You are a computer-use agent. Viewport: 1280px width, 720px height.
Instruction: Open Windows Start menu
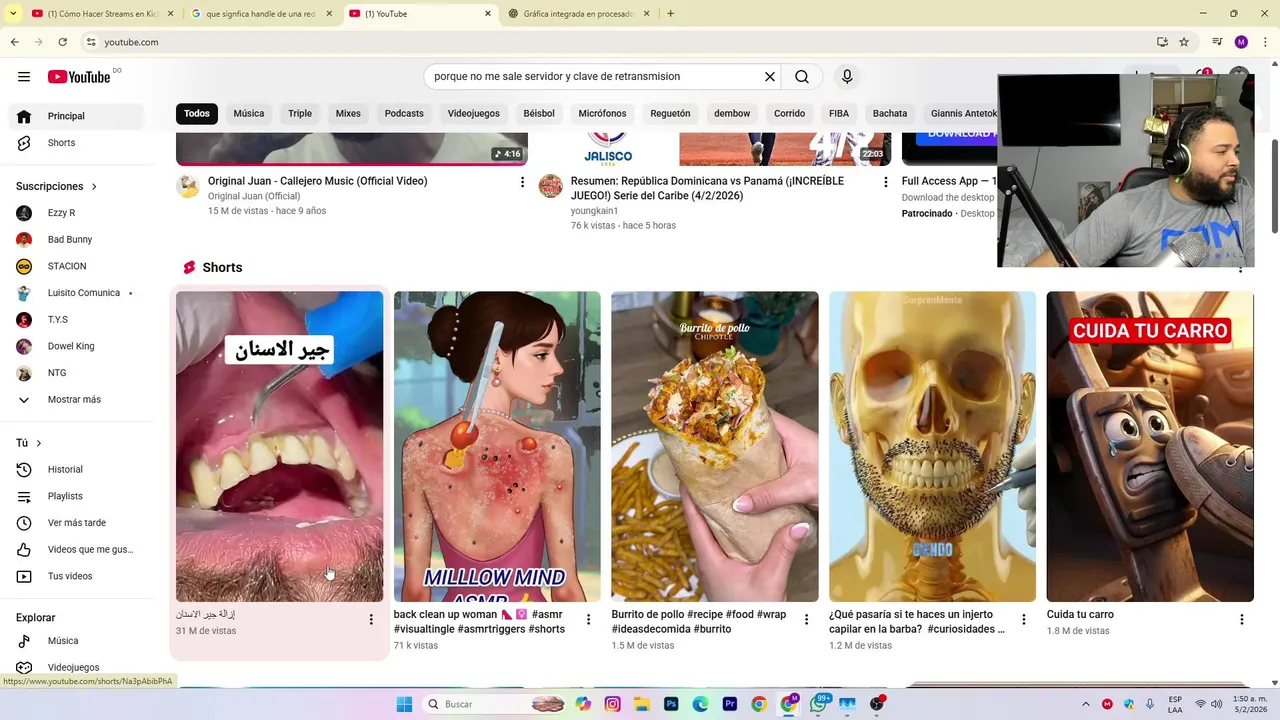pos(404,704)
